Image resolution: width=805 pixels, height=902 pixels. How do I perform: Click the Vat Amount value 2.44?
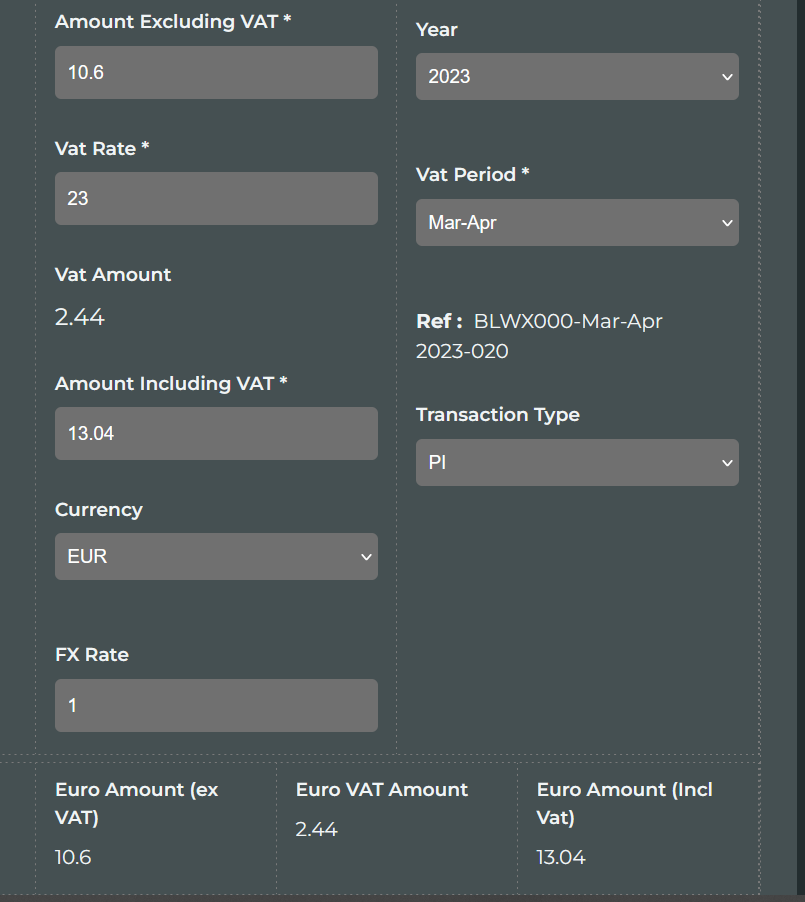(79, 317)
